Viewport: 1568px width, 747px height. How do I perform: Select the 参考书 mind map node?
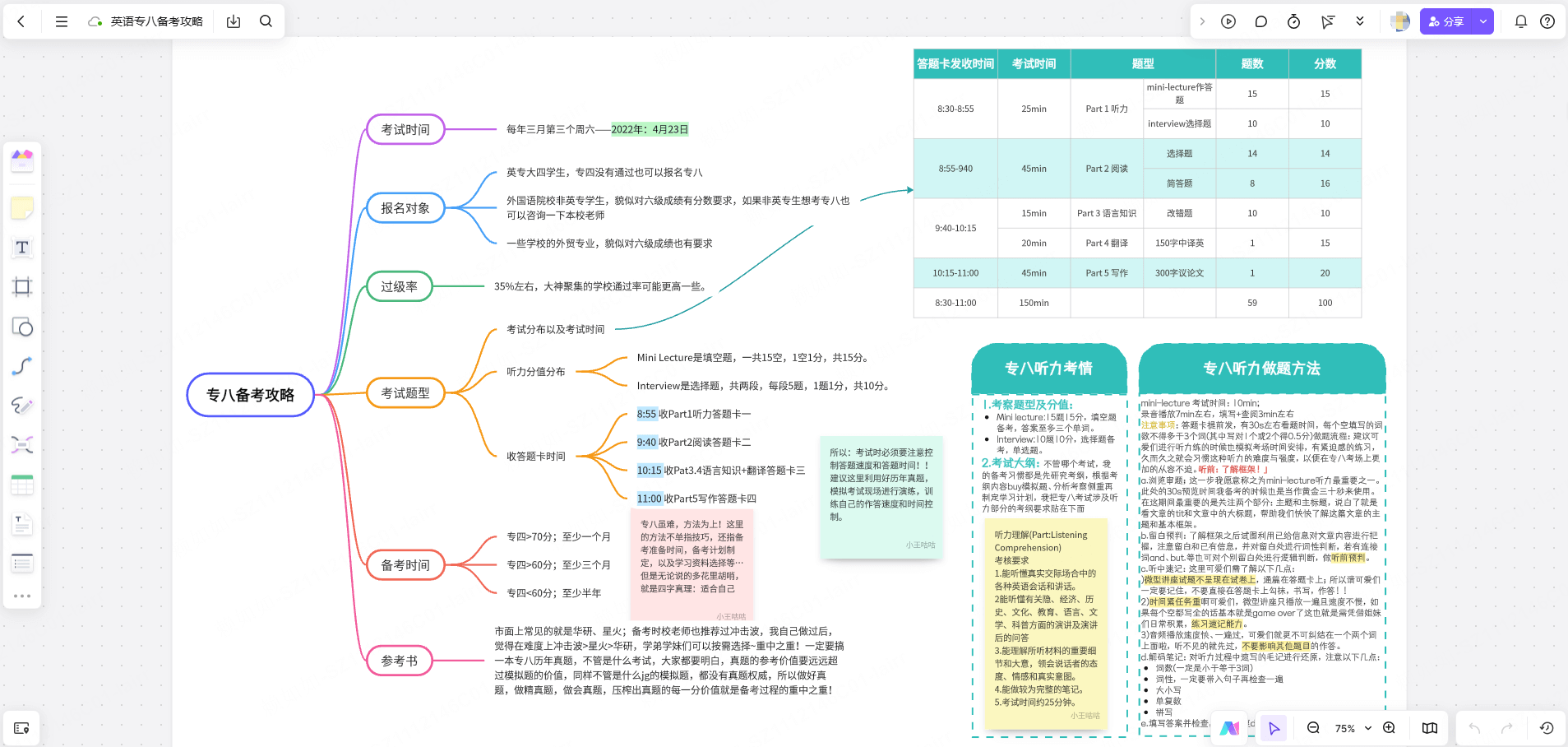(x=400, y=661)
